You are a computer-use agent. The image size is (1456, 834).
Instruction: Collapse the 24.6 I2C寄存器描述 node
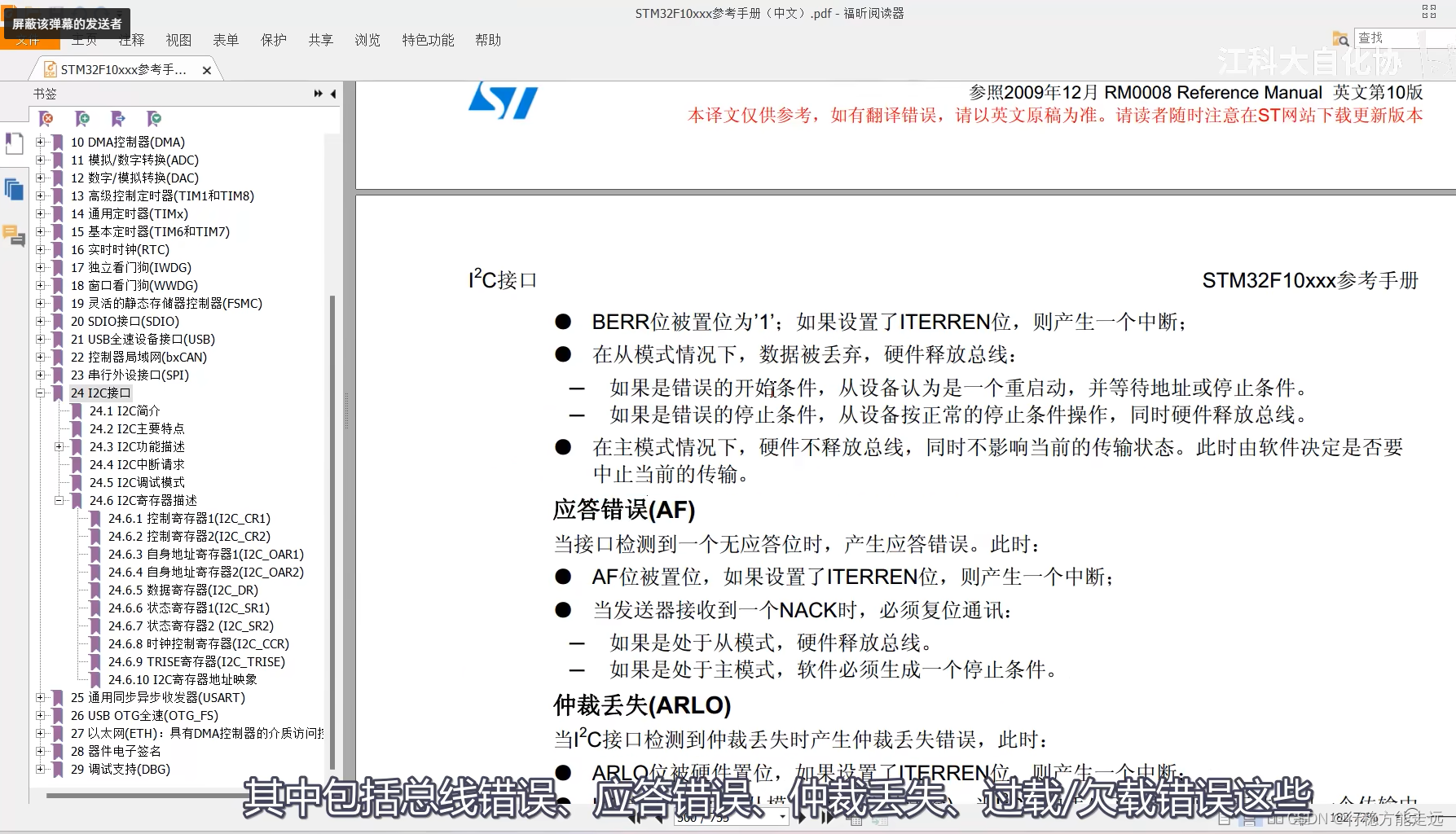59,500
